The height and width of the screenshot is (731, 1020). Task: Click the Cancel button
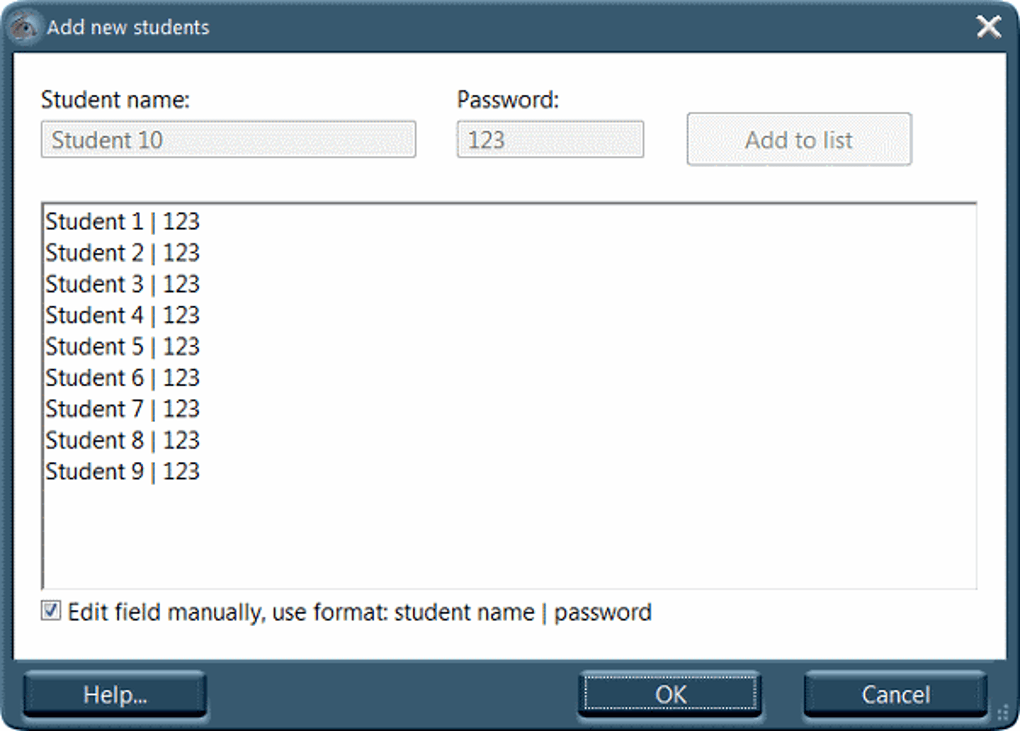tap(896, 694)
